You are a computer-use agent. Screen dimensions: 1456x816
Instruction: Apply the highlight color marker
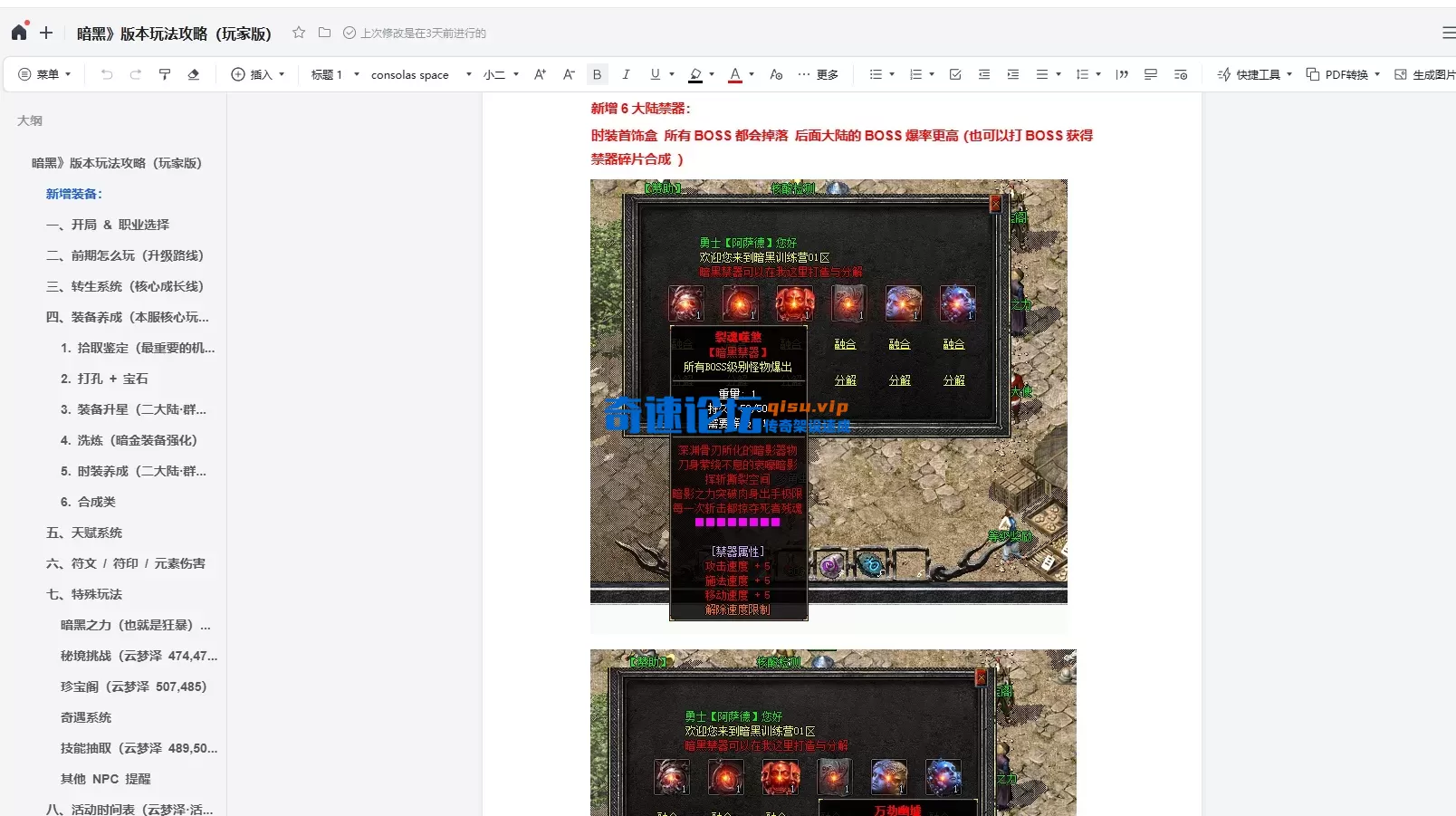pyautogui.click(x=695, y=74)
